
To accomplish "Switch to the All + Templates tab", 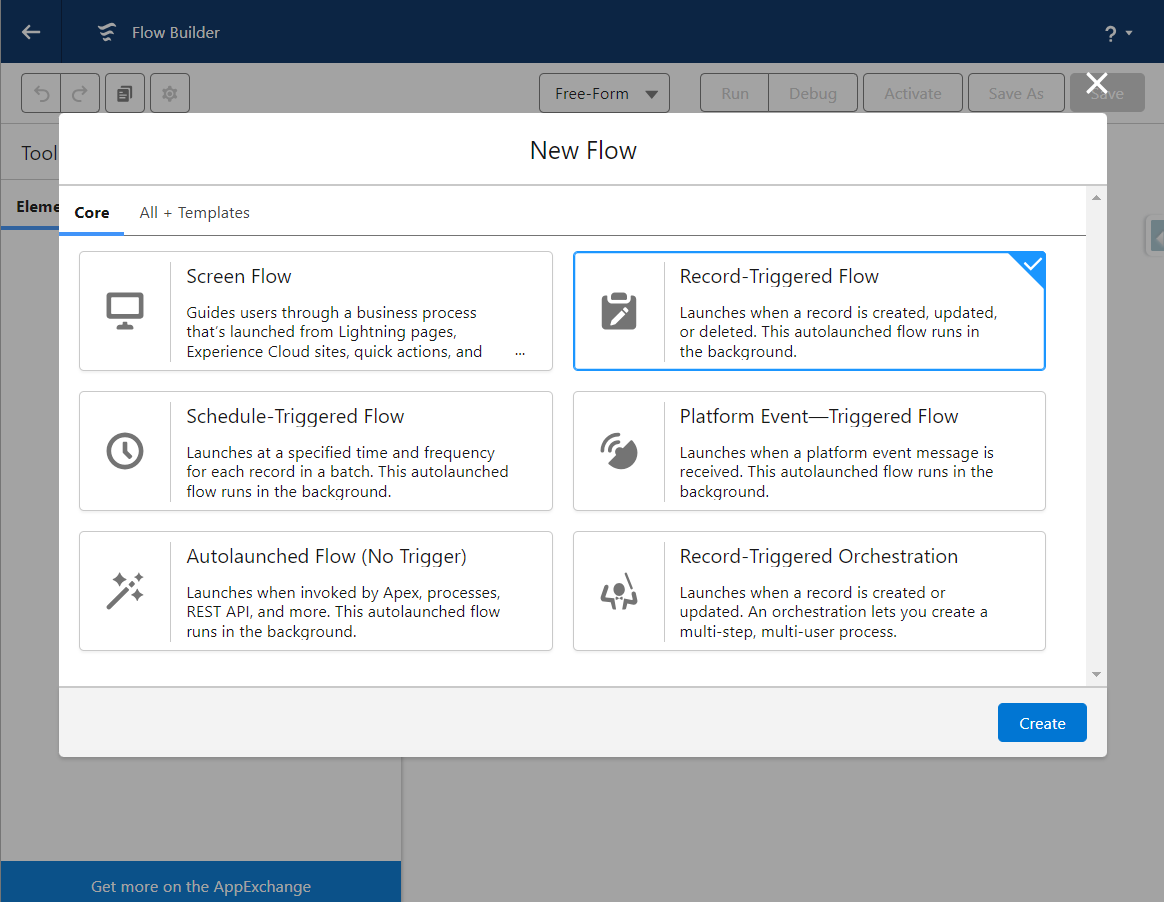I will pos(194,213).
